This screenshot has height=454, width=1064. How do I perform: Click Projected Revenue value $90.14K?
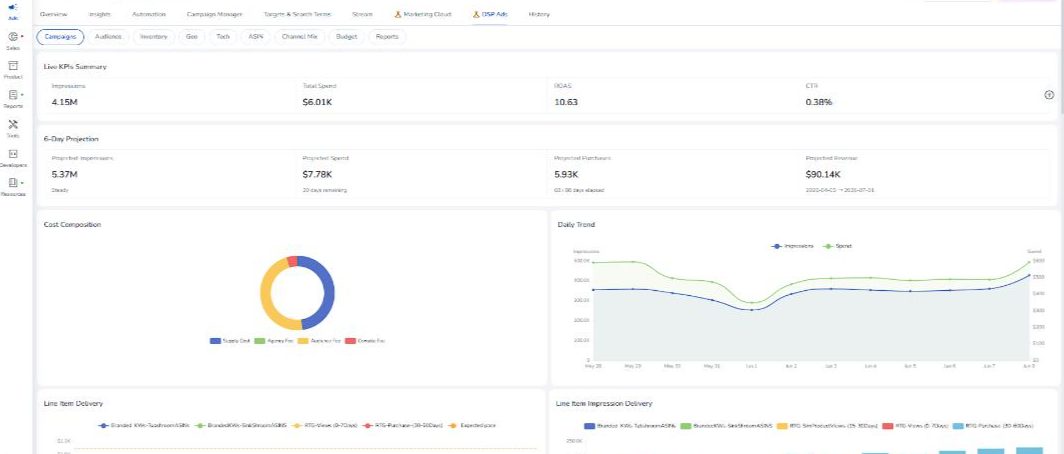pyautogui.click(x=822, y=174)
